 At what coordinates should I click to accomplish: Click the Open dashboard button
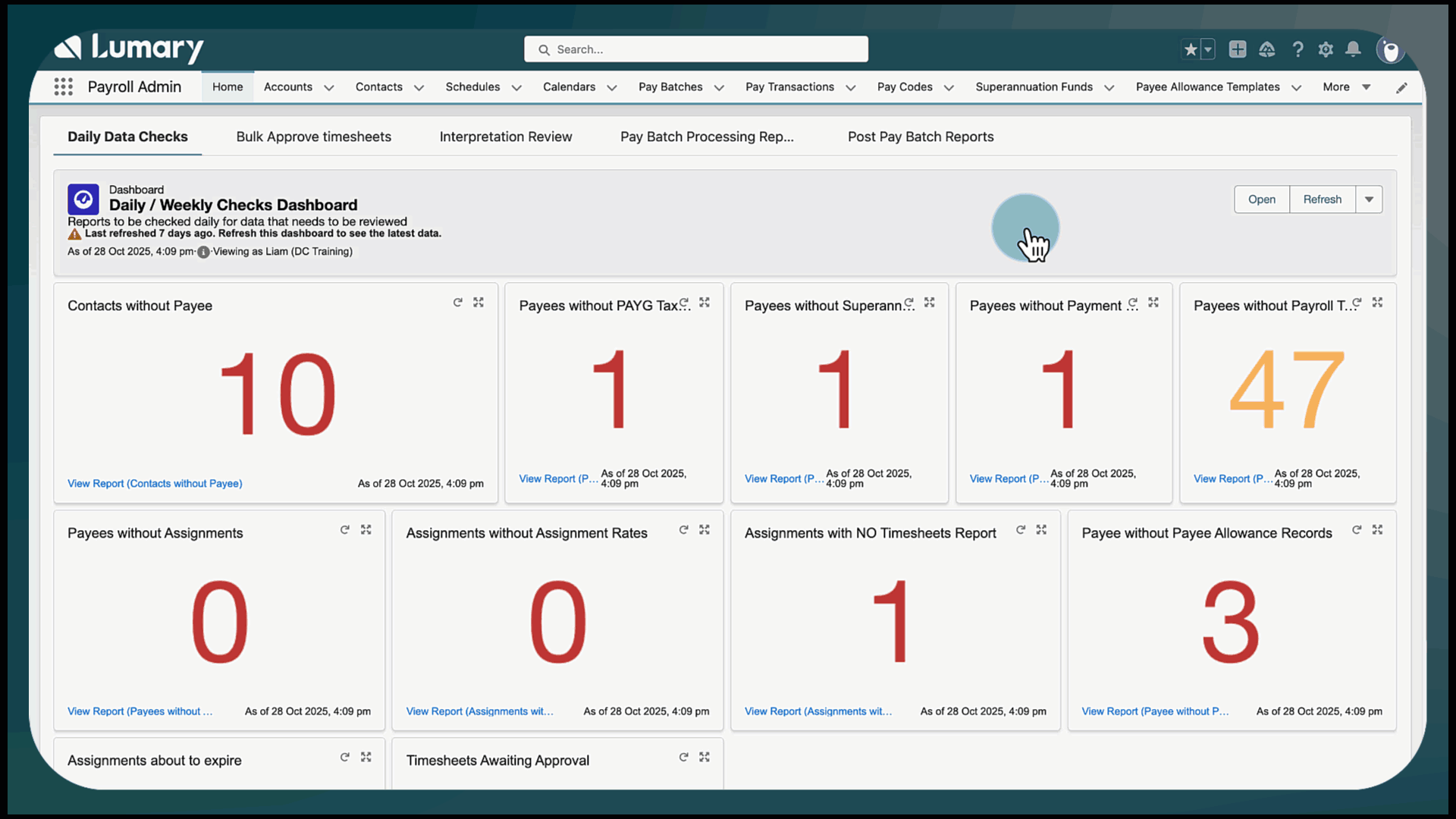(1261, 199)
